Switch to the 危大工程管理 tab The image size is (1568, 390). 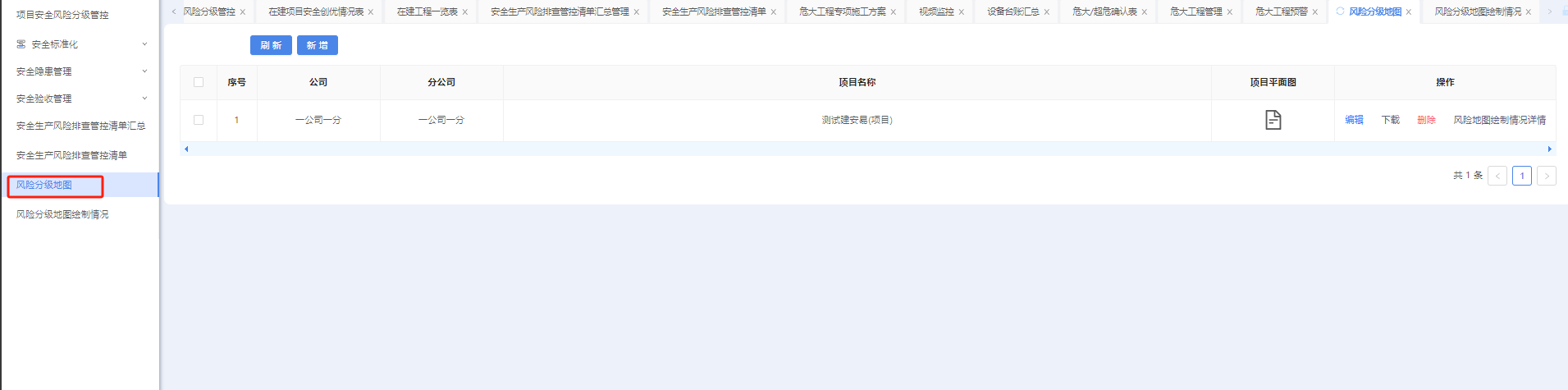[1195, 11]
